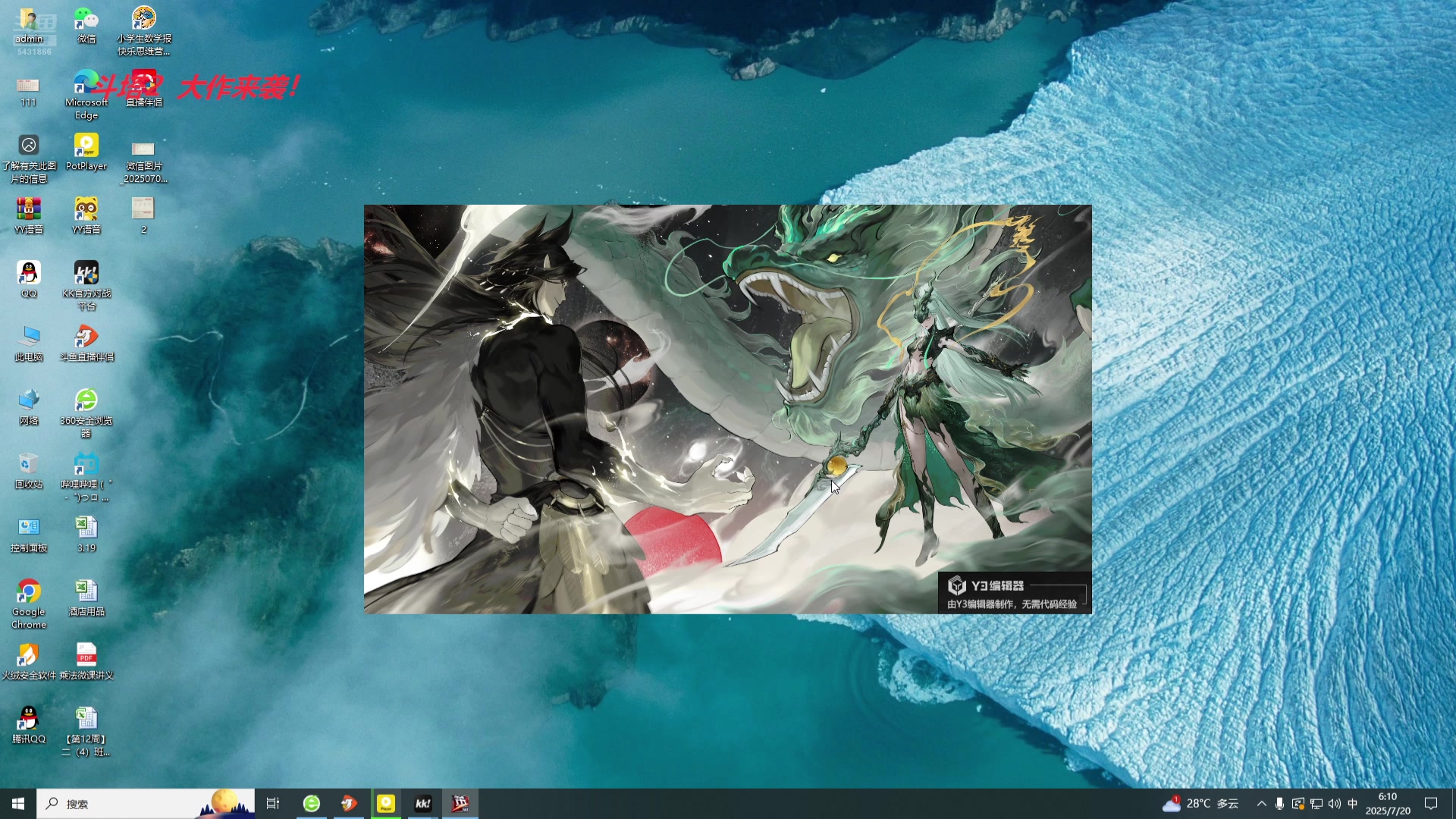
Task: Open the network tray icon
Action: point(1316,804)
